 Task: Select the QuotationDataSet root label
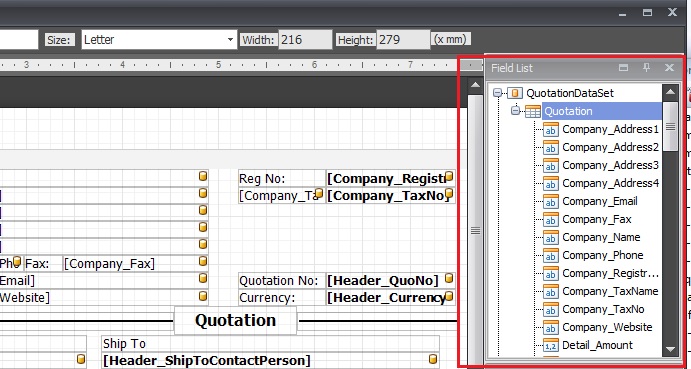[x=570, y=93]
